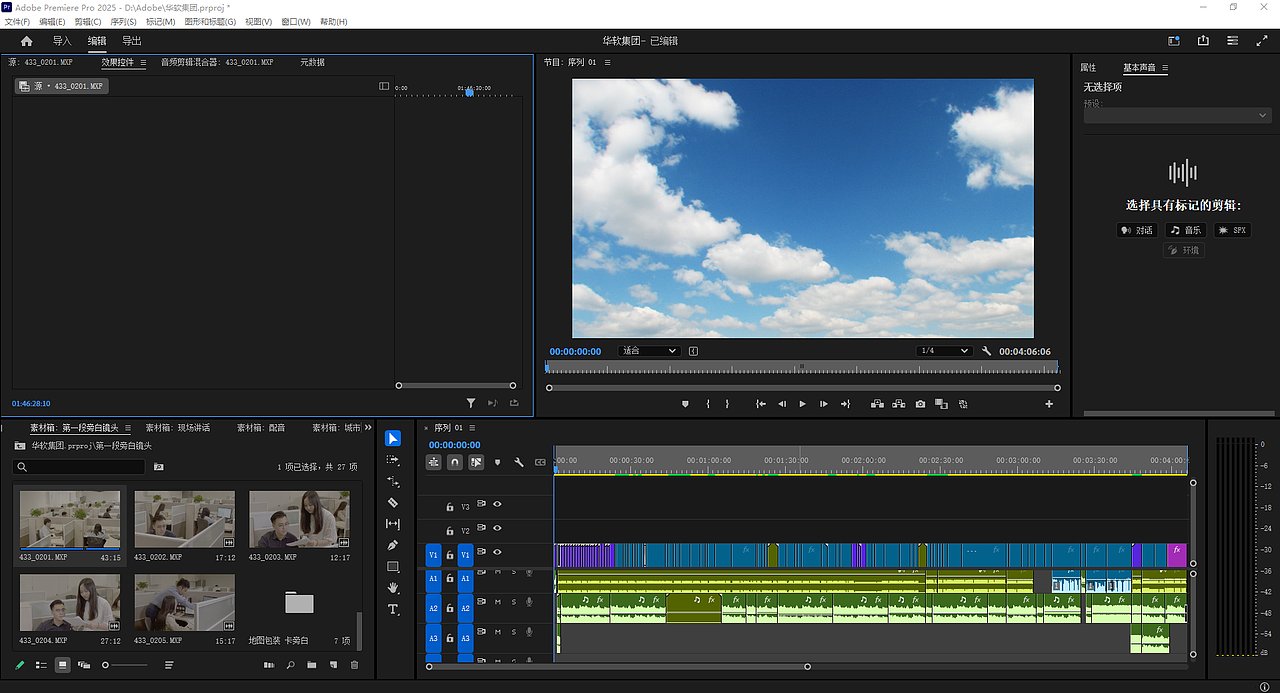Image resolution: width=1280 pixels, height=693 pixels.
Task: Toggle V1 track output eye
Action: 497,553
